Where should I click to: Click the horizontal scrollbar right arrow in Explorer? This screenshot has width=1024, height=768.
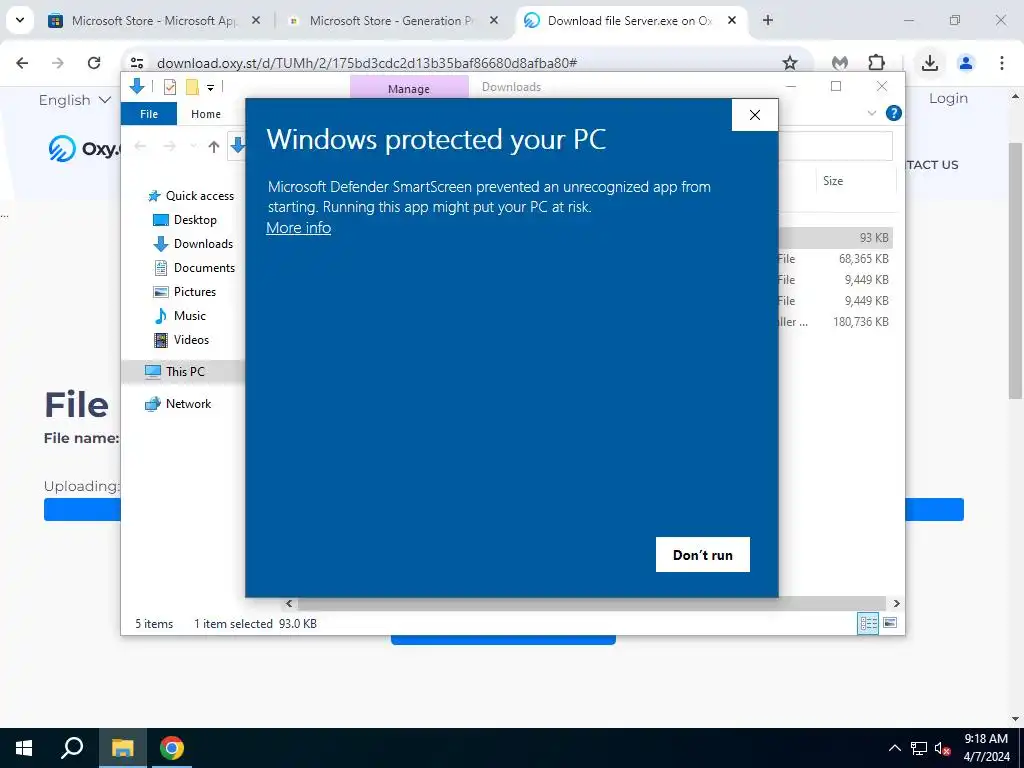coord(896,603)
